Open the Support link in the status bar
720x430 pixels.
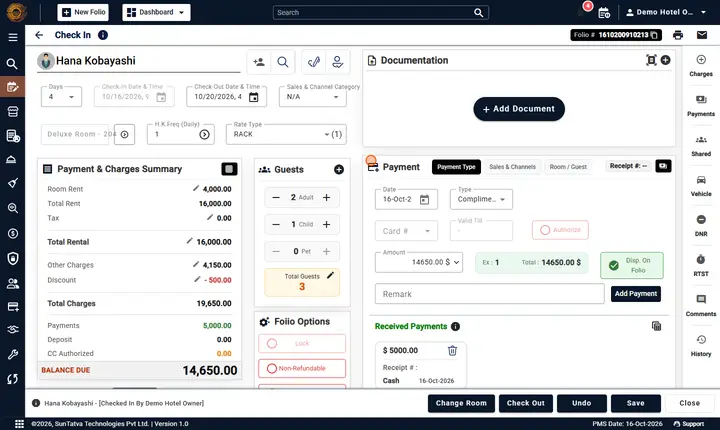click(x=688, y=424)
